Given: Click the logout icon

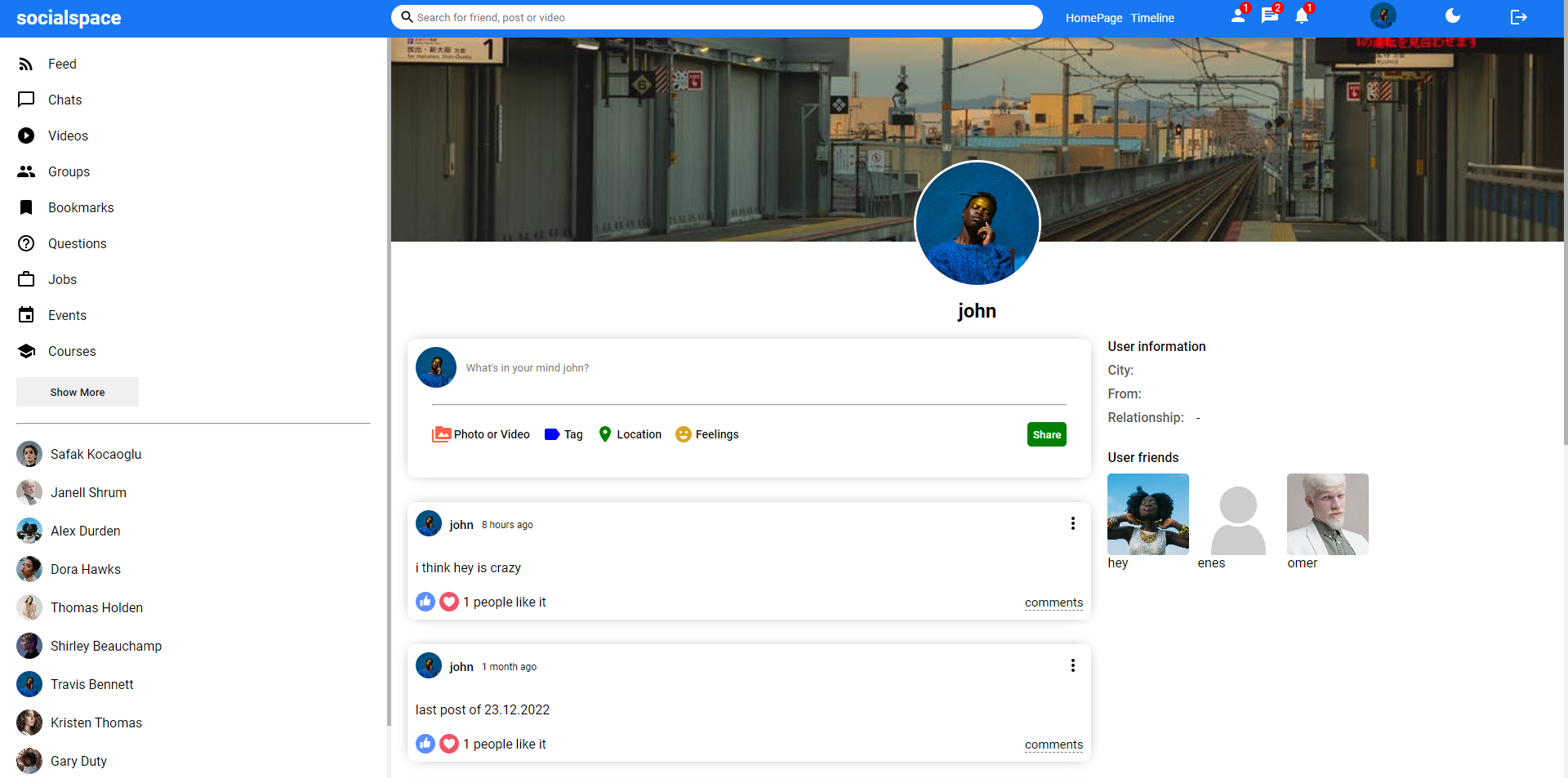Looking at the screenshot, I should 1518,17.
